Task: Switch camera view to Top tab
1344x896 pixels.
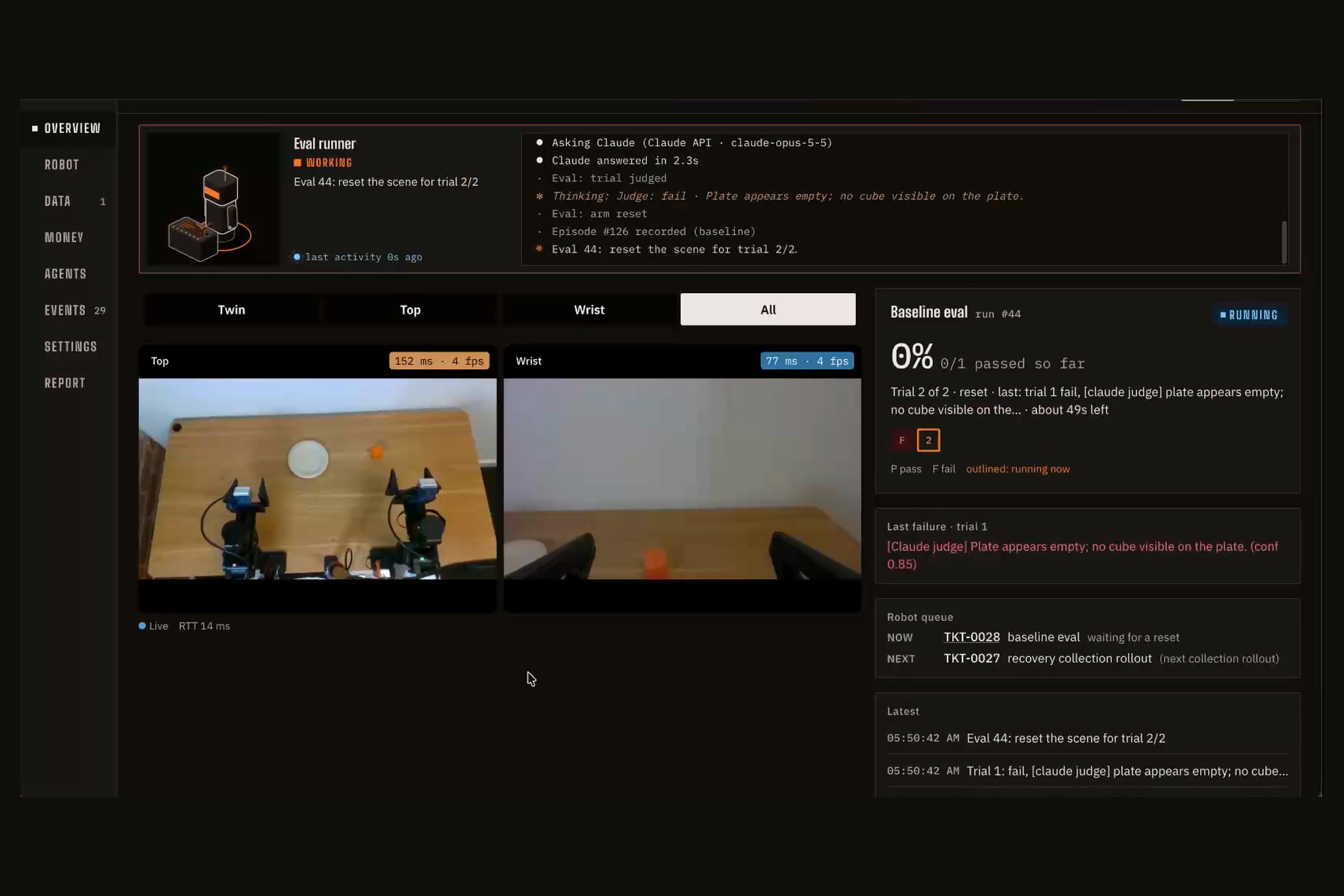Action: (x=410, y=310)
